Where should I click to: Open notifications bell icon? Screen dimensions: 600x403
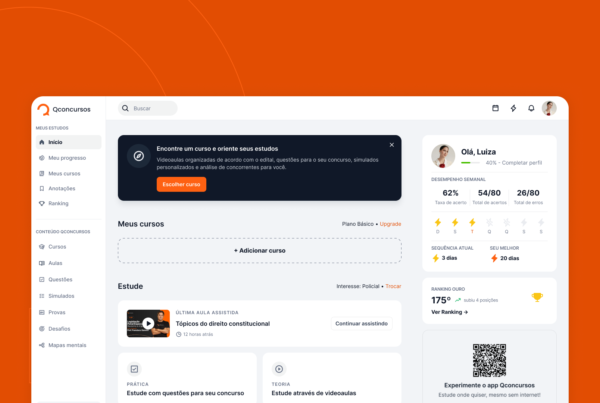pyautogui.click(x=531, y=108)
